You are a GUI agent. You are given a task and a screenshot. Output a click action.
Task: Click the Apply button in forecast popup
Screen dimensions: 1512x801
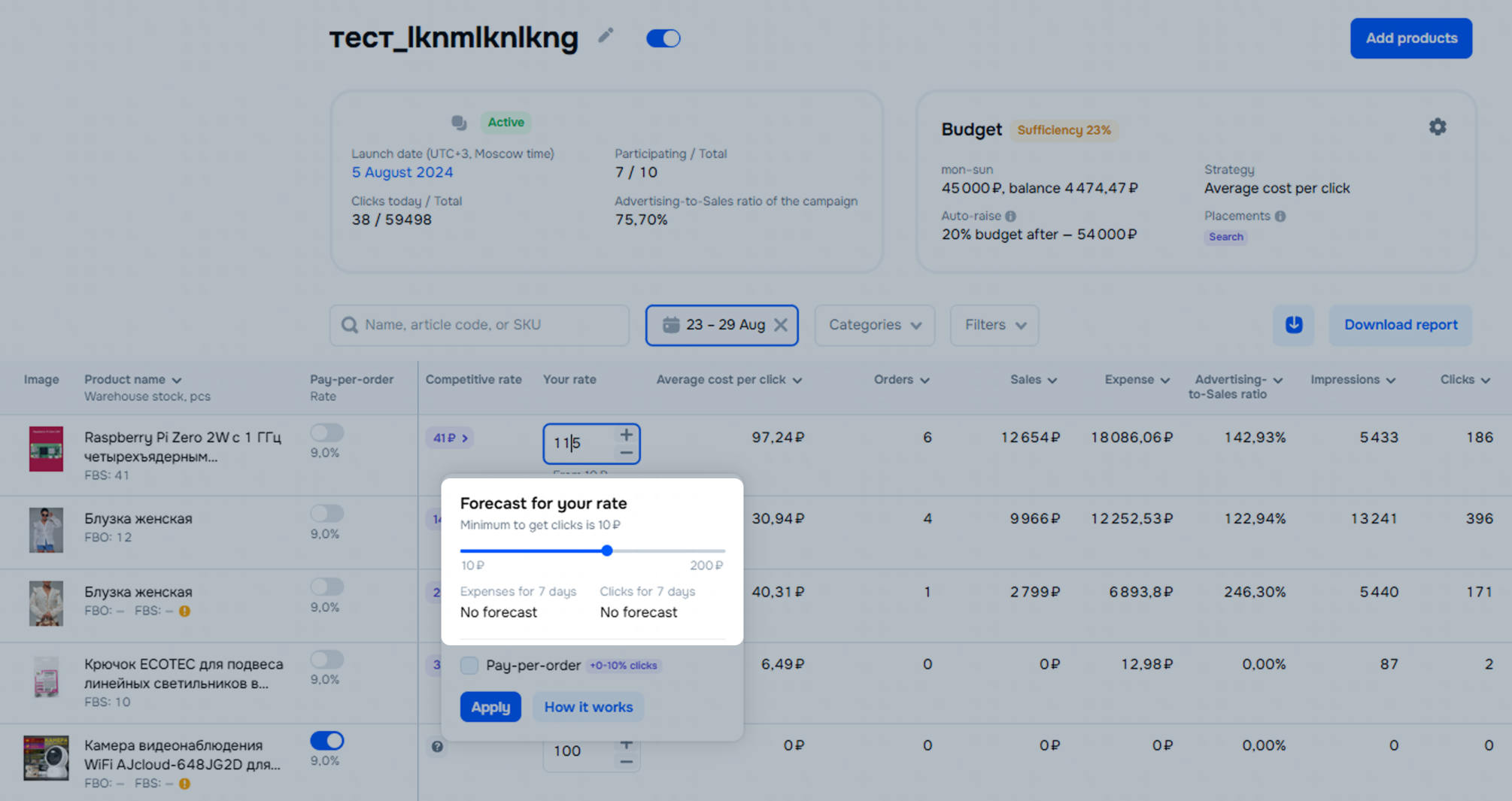(490, 707)
